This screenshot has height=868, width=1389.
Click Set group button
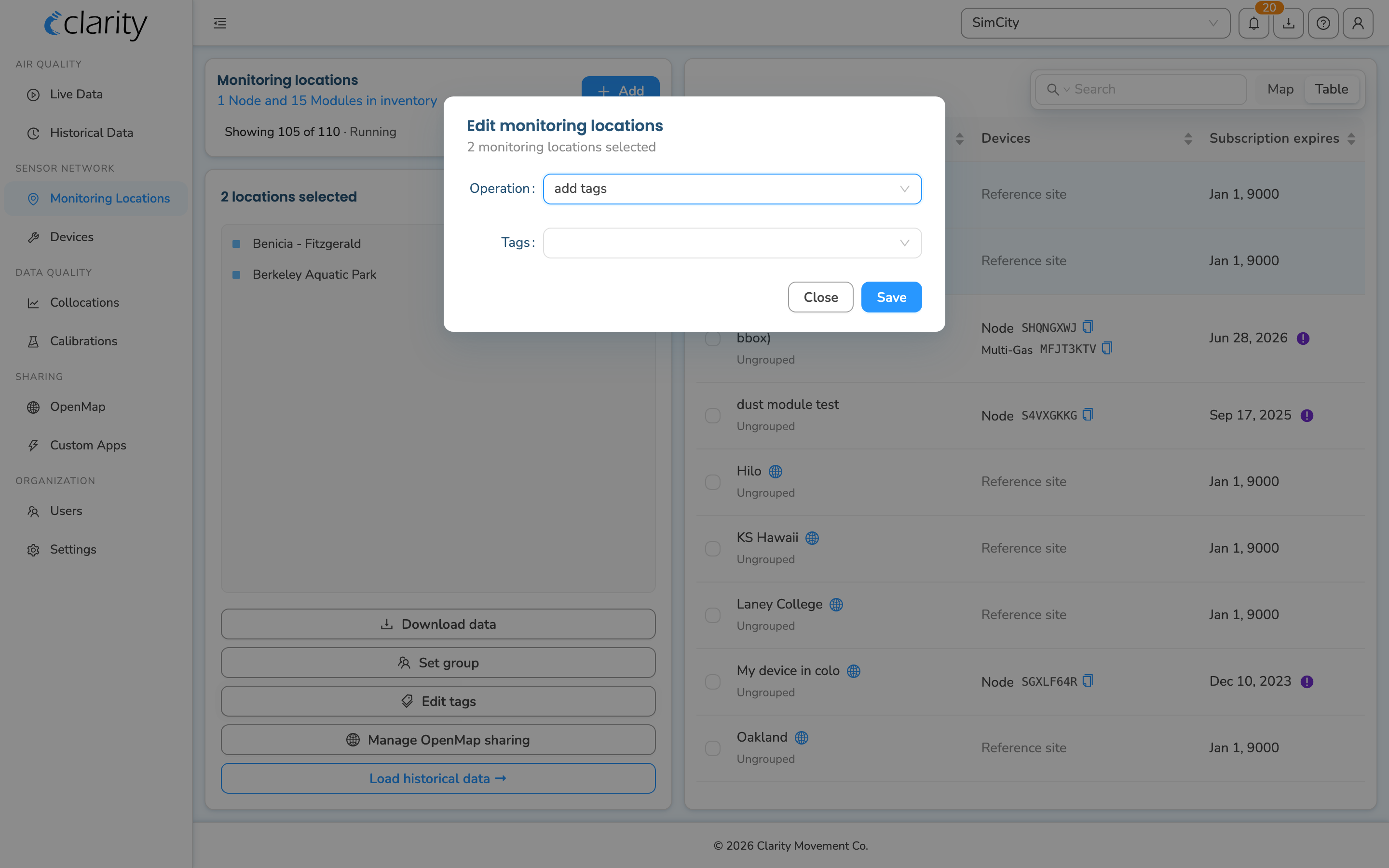[438, 663]
